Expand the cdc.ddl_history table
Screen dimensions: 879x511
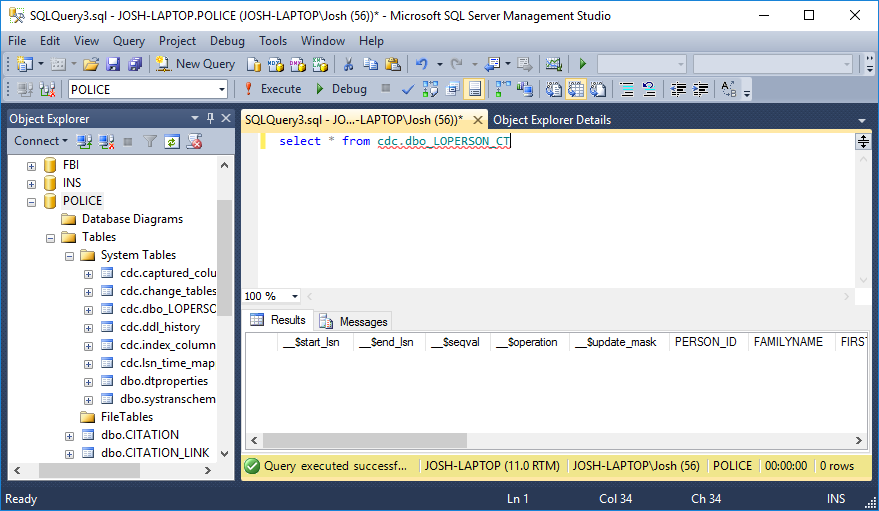pyautogui.click(x=89, y=328)
